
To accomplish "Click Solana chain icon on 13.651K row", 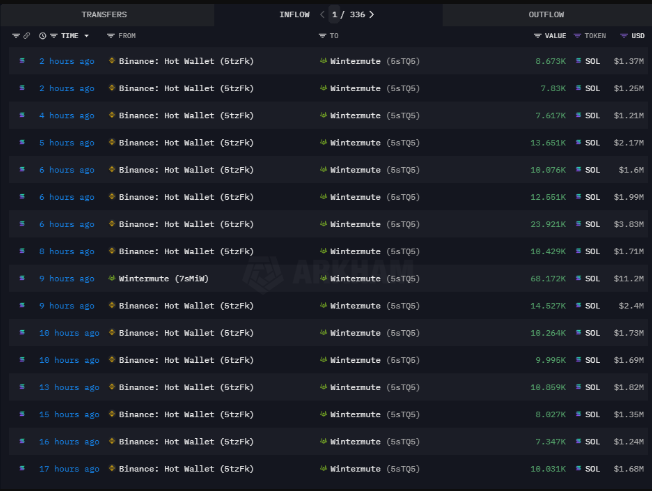I will [x=22, y=142].
